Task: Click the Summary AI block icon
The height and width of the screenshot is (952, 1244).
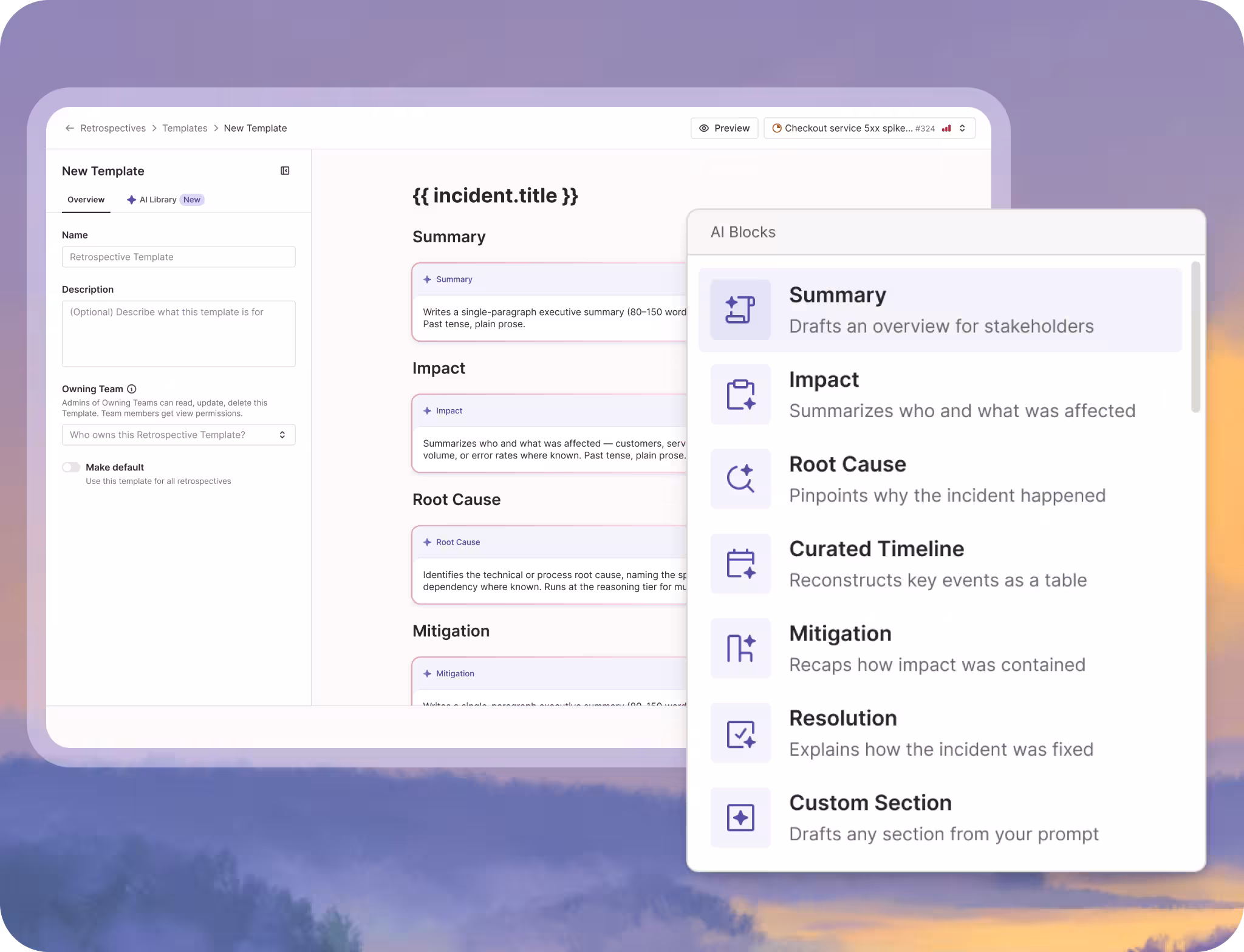Action: point(740,310)
